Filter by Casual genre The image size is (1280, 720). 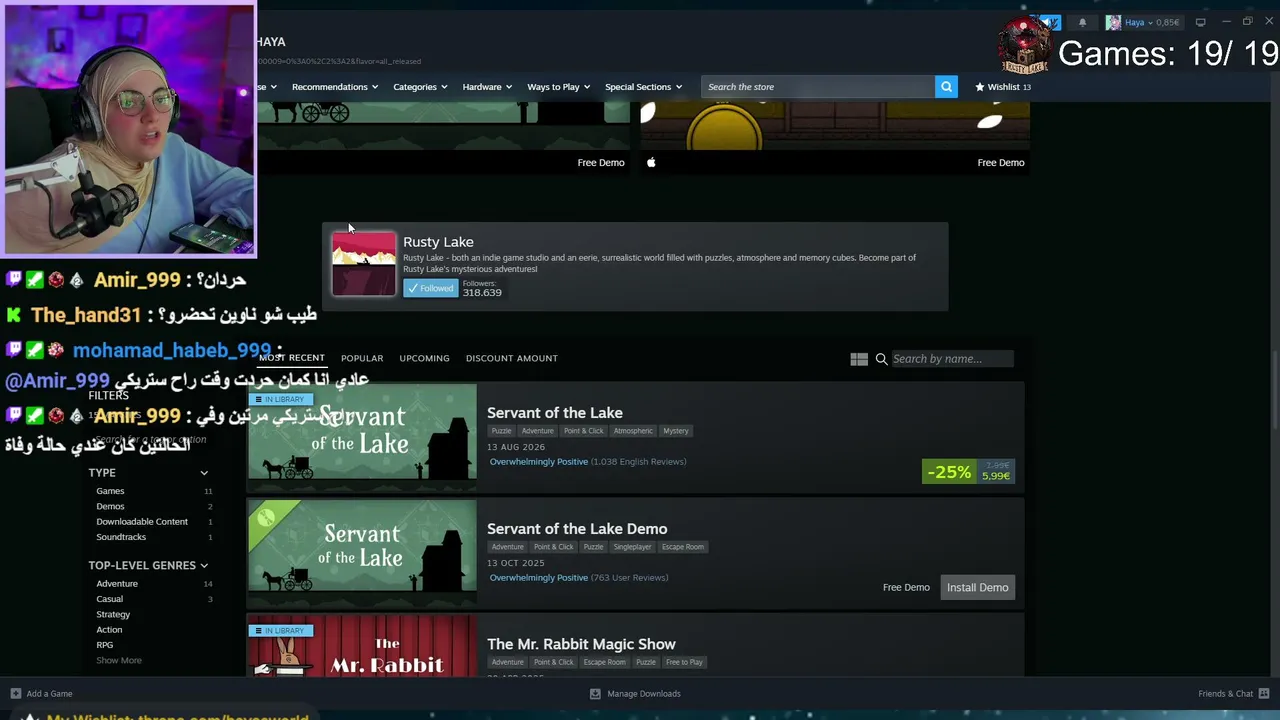coord(110,599)
